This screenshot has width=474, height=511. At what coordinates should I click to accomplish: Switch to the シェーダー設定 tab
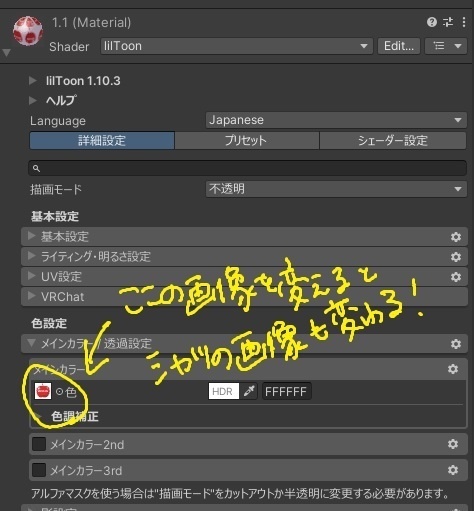point(393,140)
